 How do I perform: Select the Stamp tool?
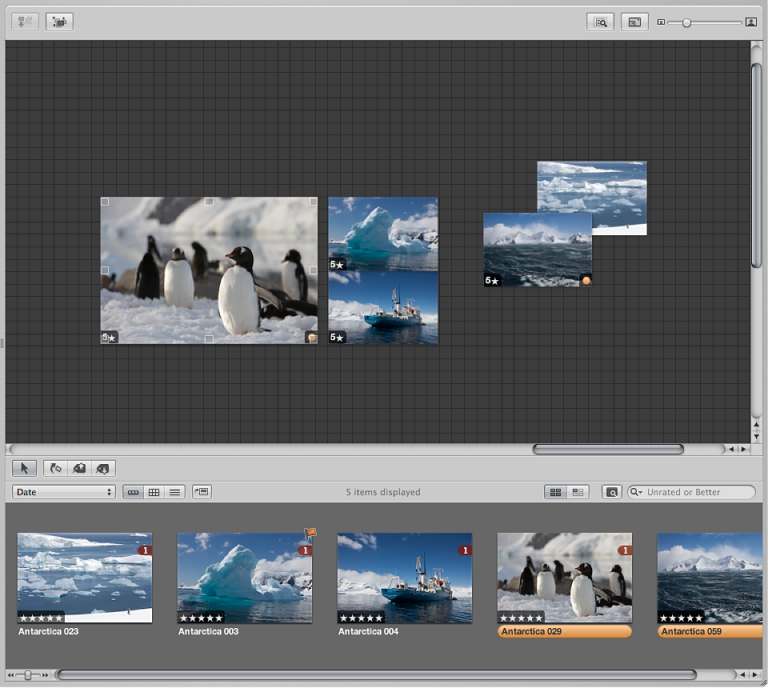point(103,467)
